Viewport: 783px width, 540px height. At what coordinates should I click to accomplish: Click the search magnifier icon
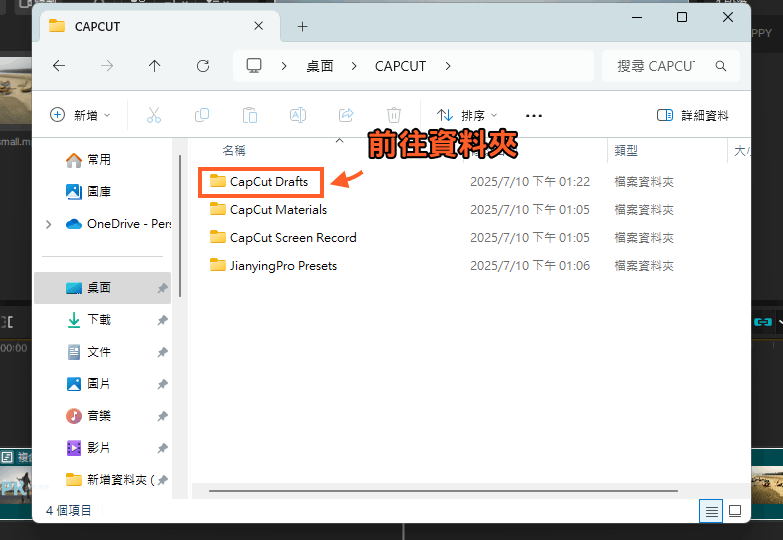(x=721, y=66)
